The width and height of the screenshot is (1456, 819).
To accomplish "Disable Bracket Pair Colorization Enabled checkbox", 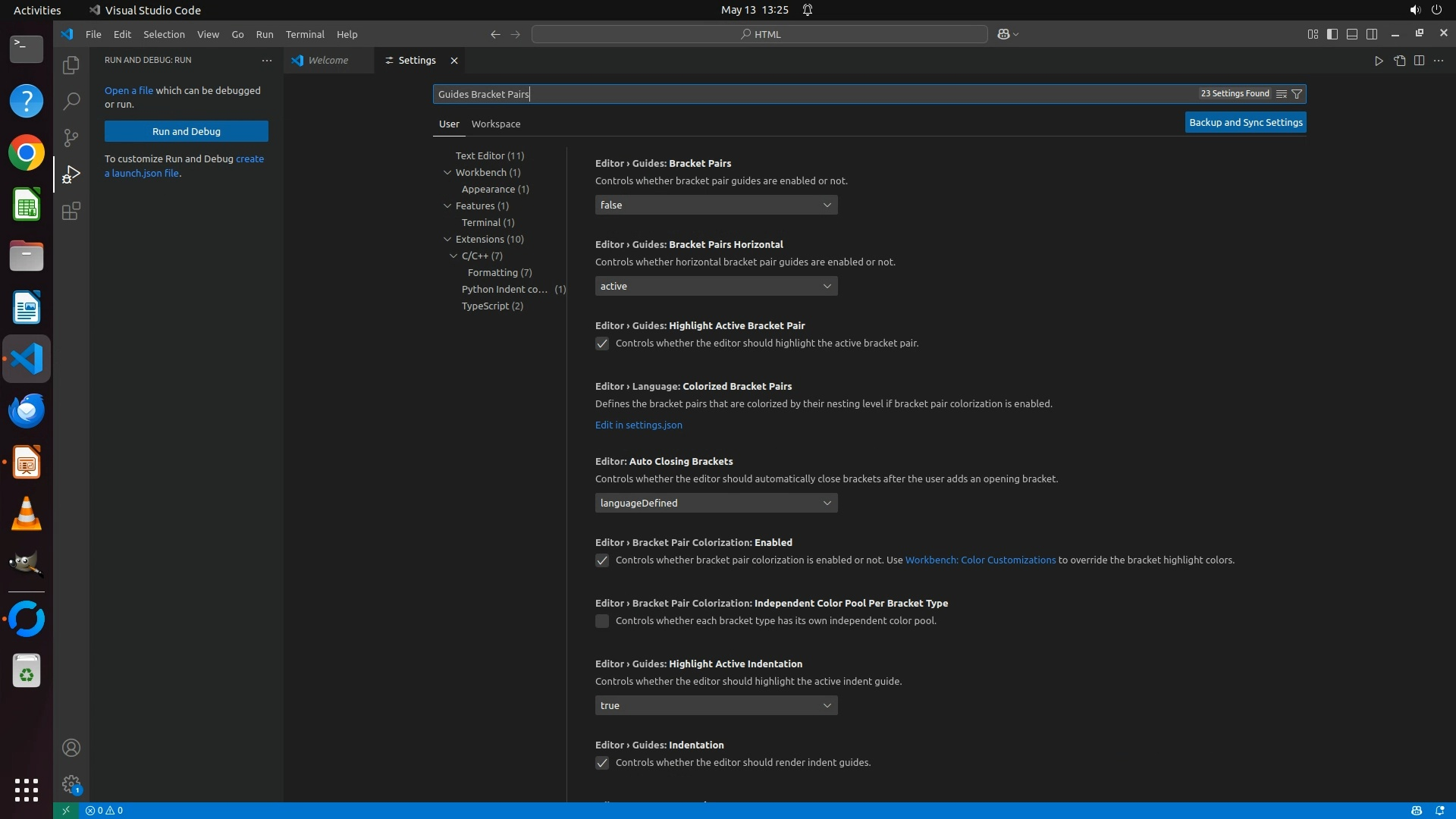I will pyautogui.click(x=602, y=560).
